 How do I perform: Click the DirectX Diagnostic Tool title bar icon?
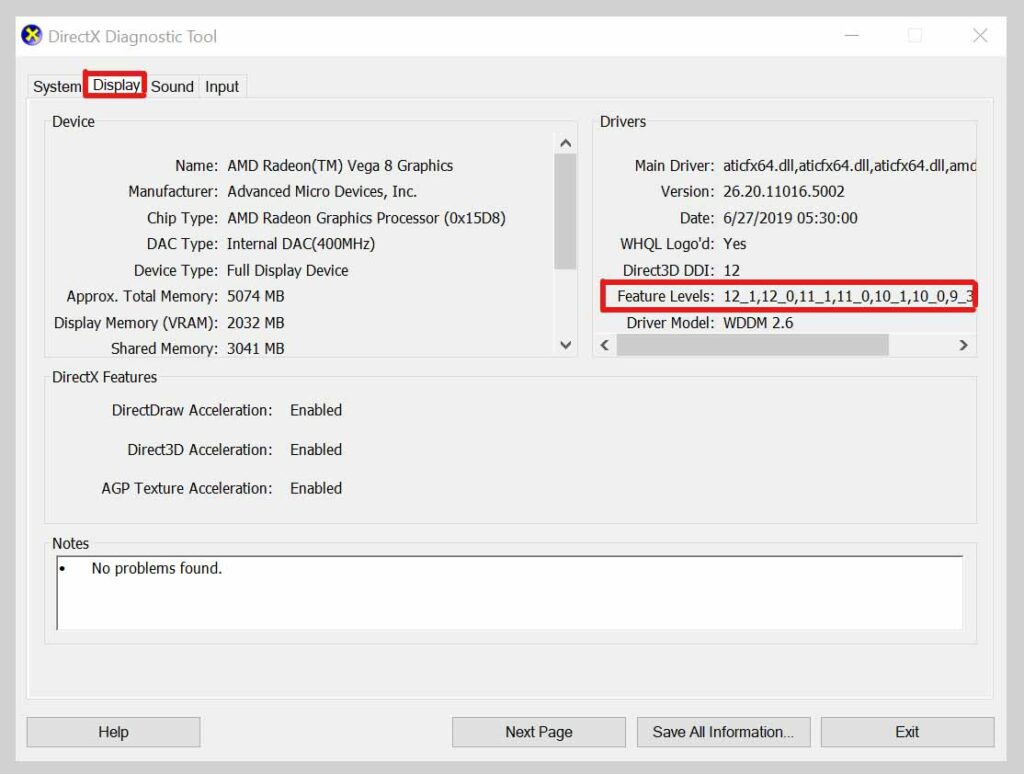[30, 36]
